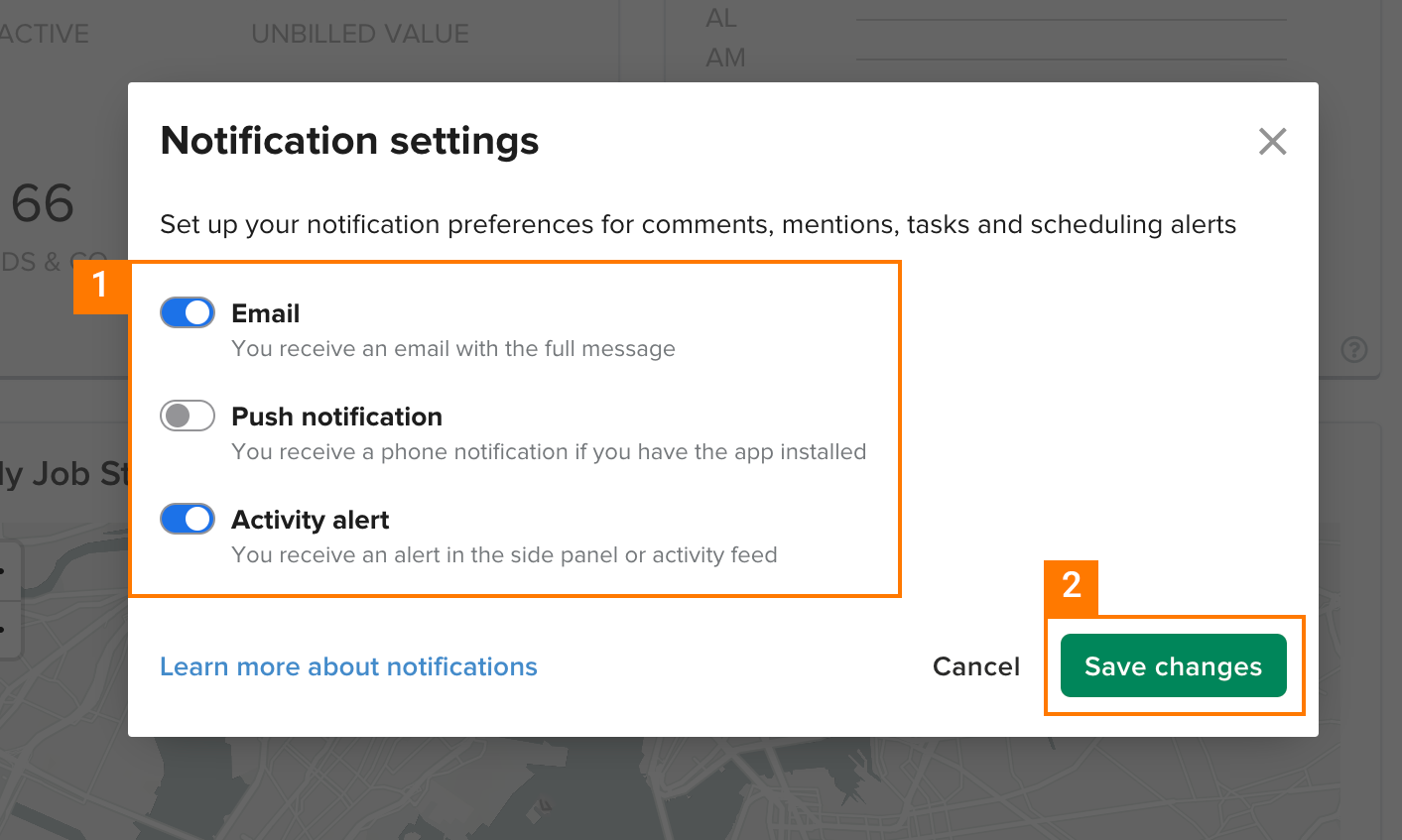Image resolution: width=1402 pixels, height=840 pixels.
Task: Select the "Push notification" setting label
Action: coord(336,417)
